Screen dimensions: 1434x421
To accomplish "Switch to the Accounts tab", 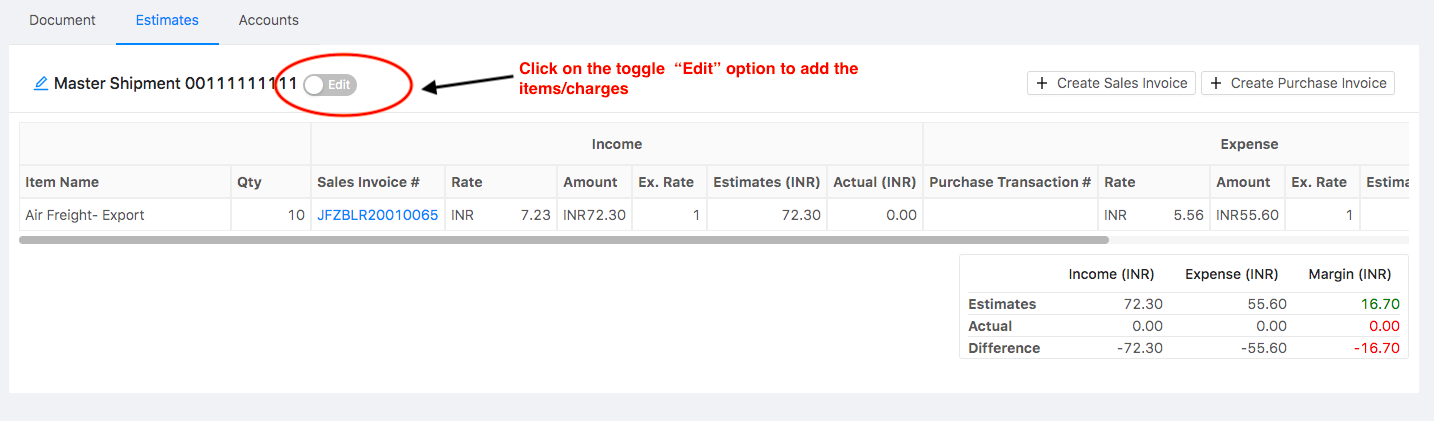I will (268, 20).
